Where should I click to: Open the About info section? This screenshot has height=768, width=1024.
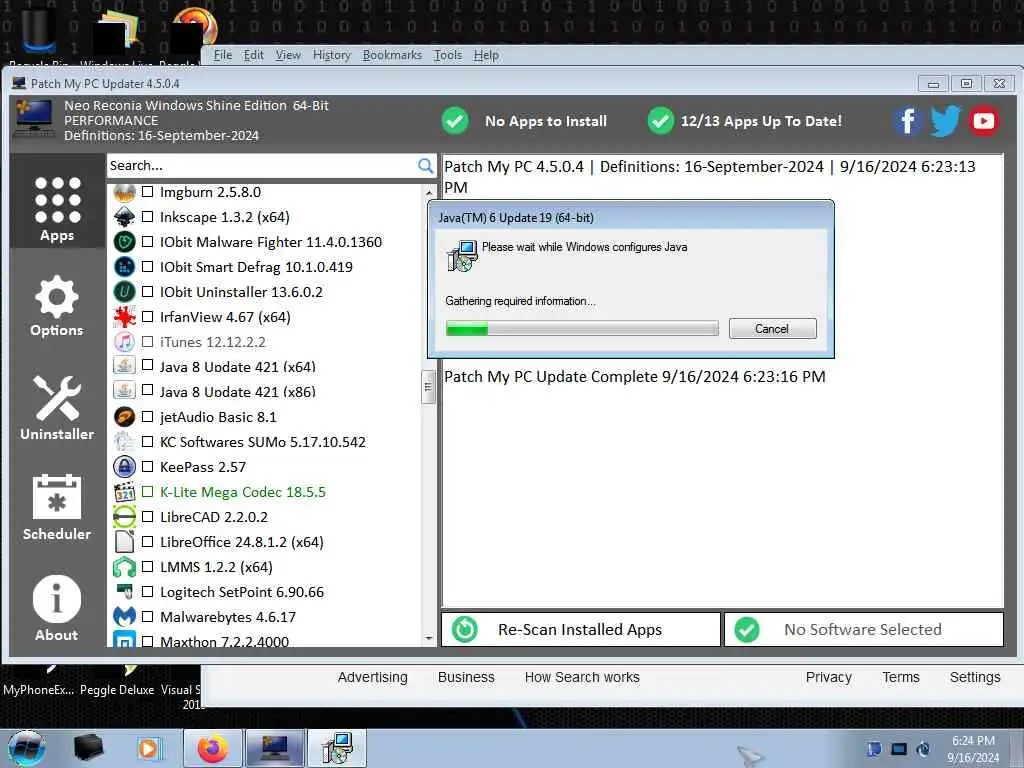(57, 608)
